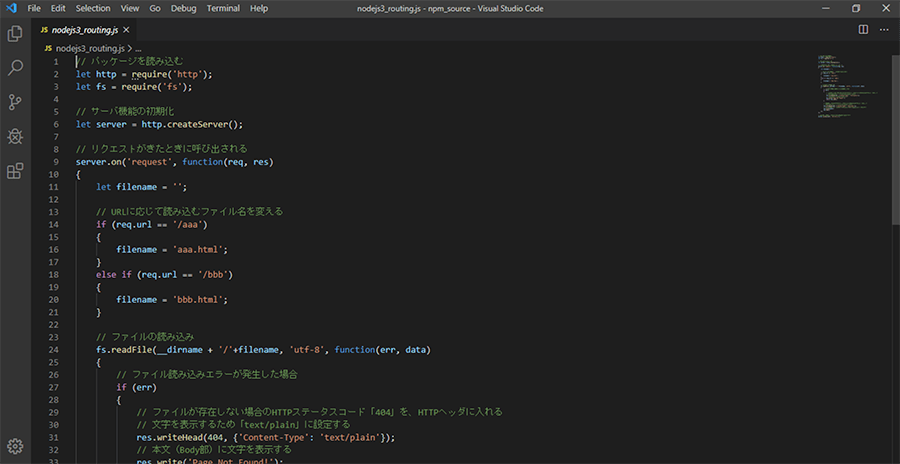Open the Explorer view in activity bar

click(x=15, y=34)
